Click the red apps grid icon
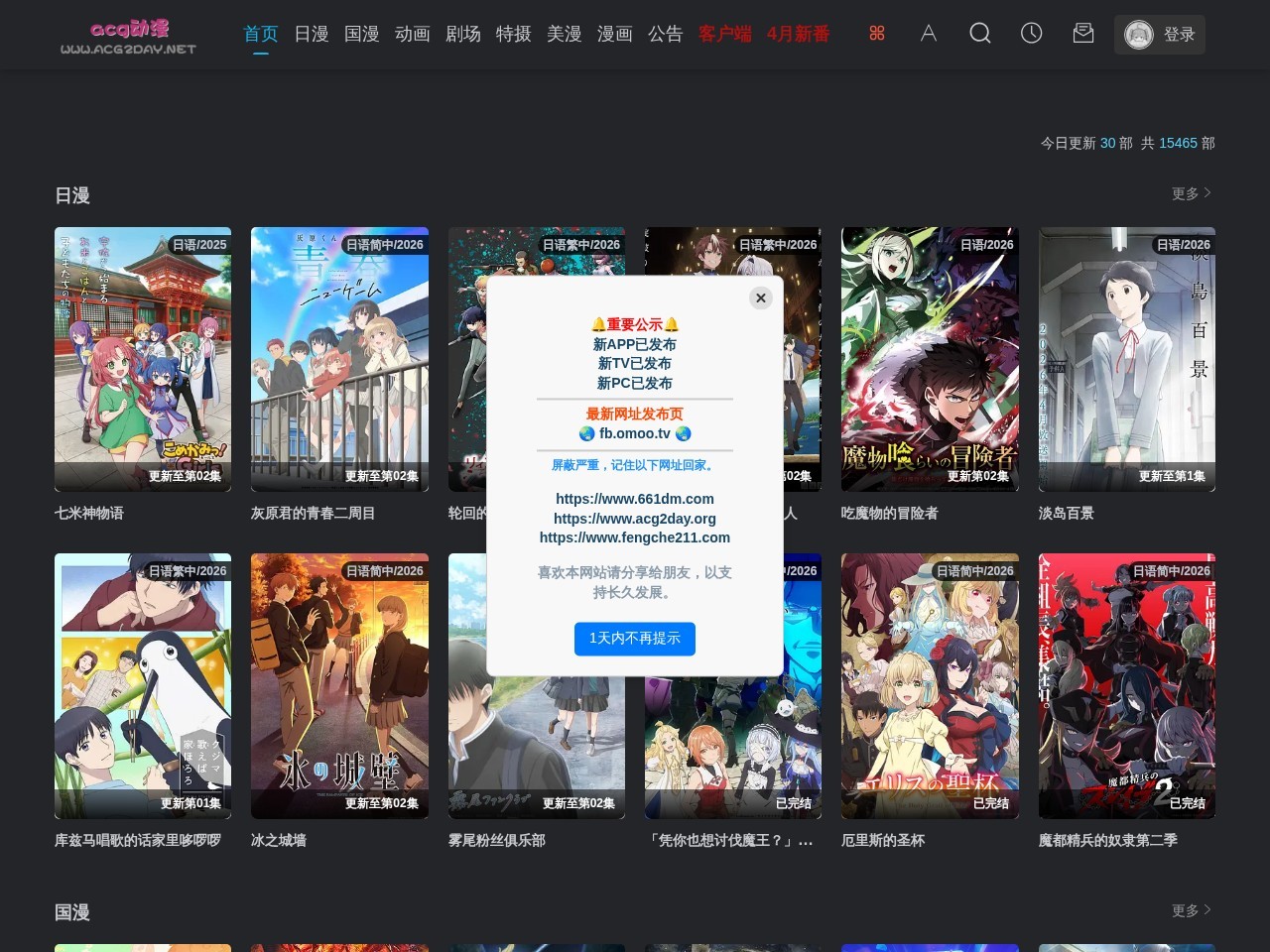1270x952 pixels. point(877,33)
